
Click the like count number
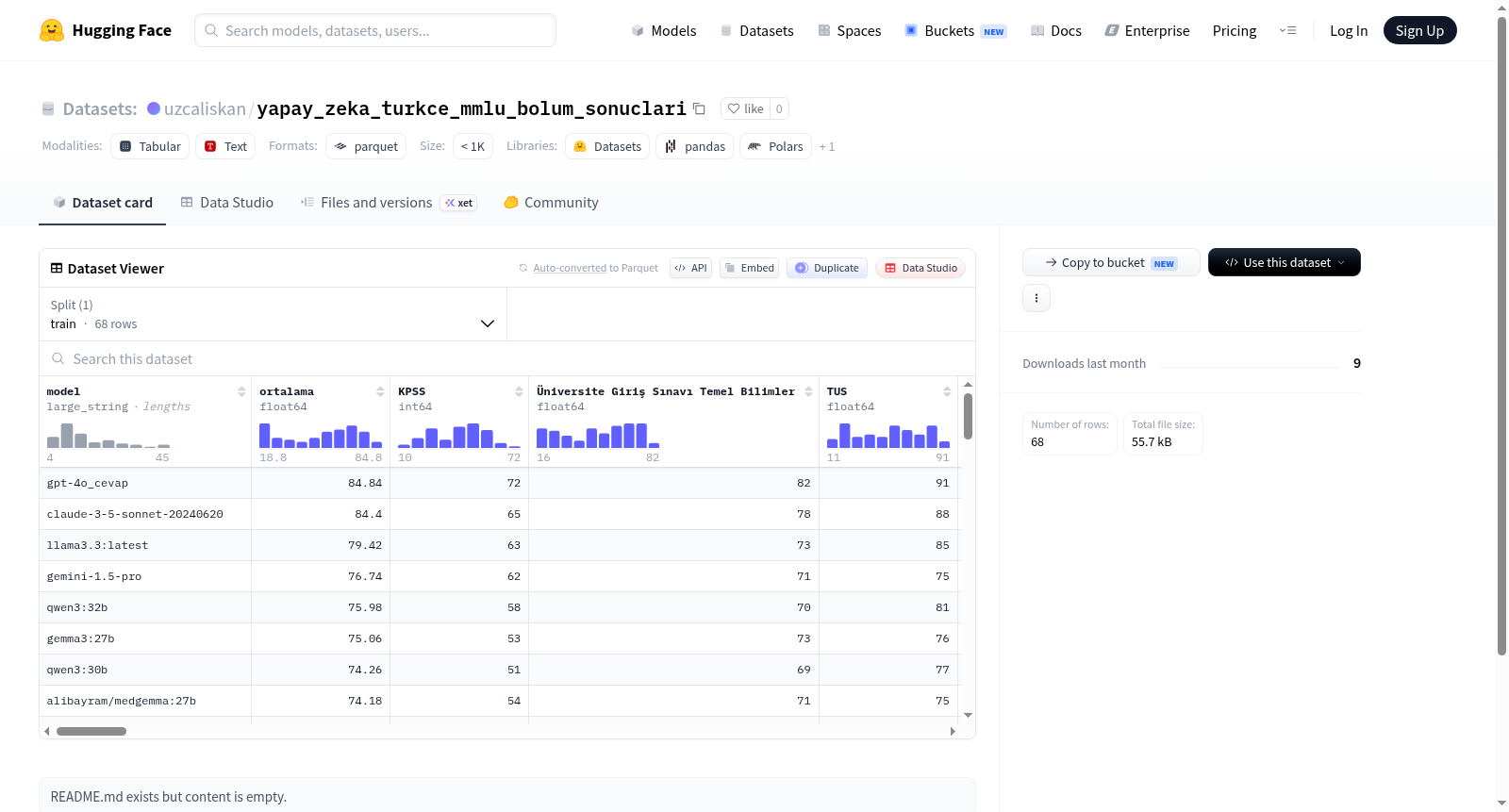point(779,108)
